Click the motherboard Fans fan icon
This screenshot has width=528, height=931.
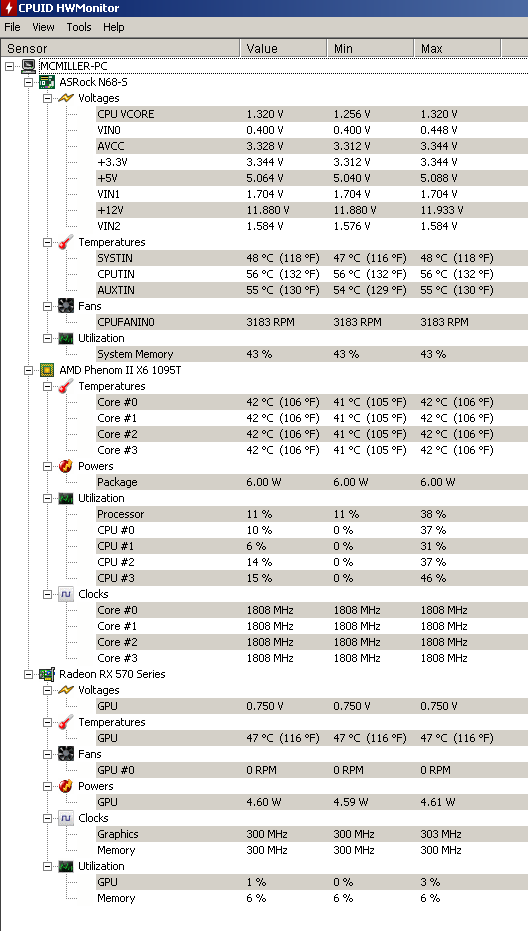[x=66, y=306]
